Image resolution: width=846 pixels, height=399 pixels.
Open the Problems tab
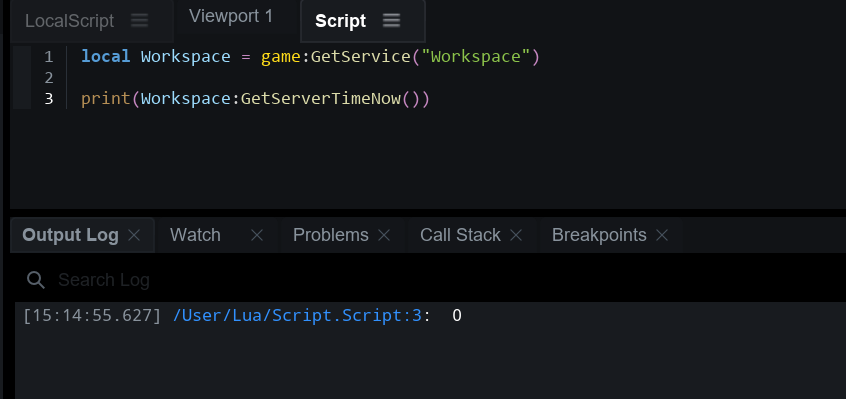[331, 235]
